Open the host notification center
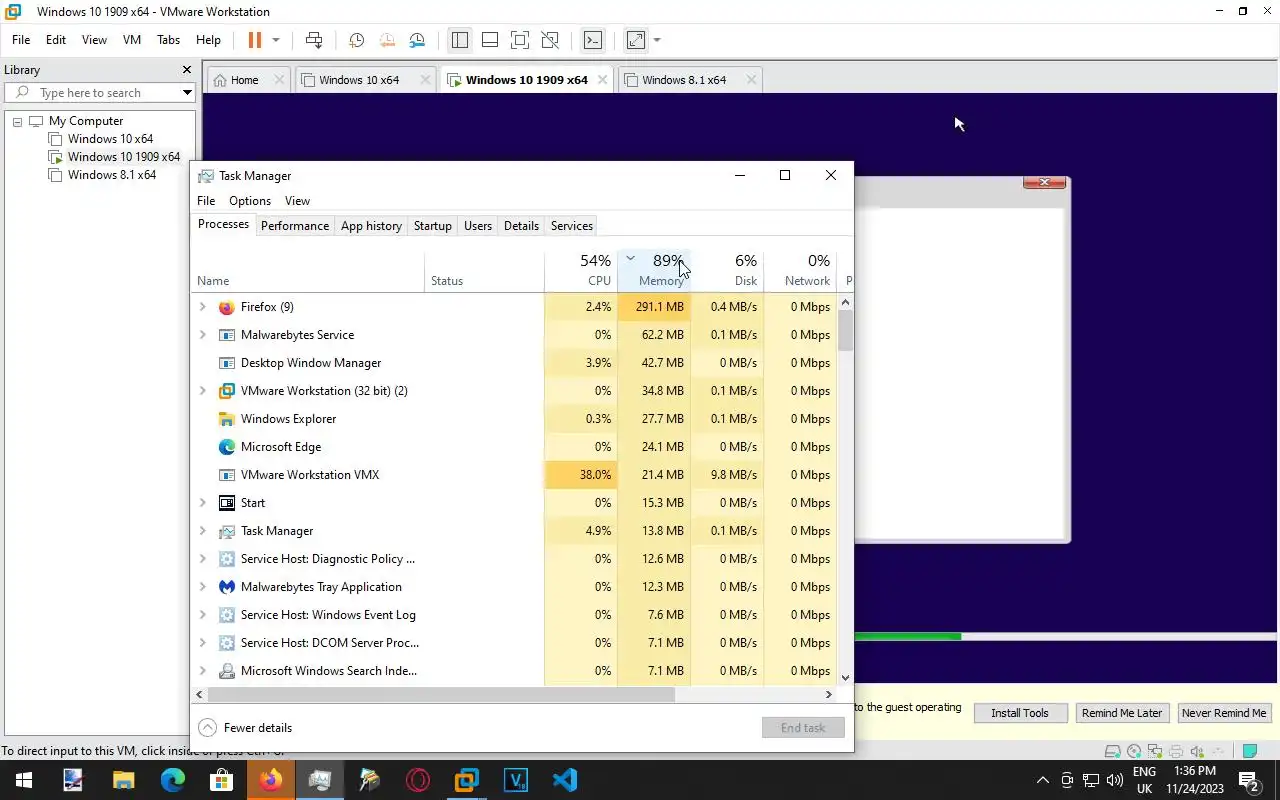Screen dimensions: 1280x800 click(1248, 780)
